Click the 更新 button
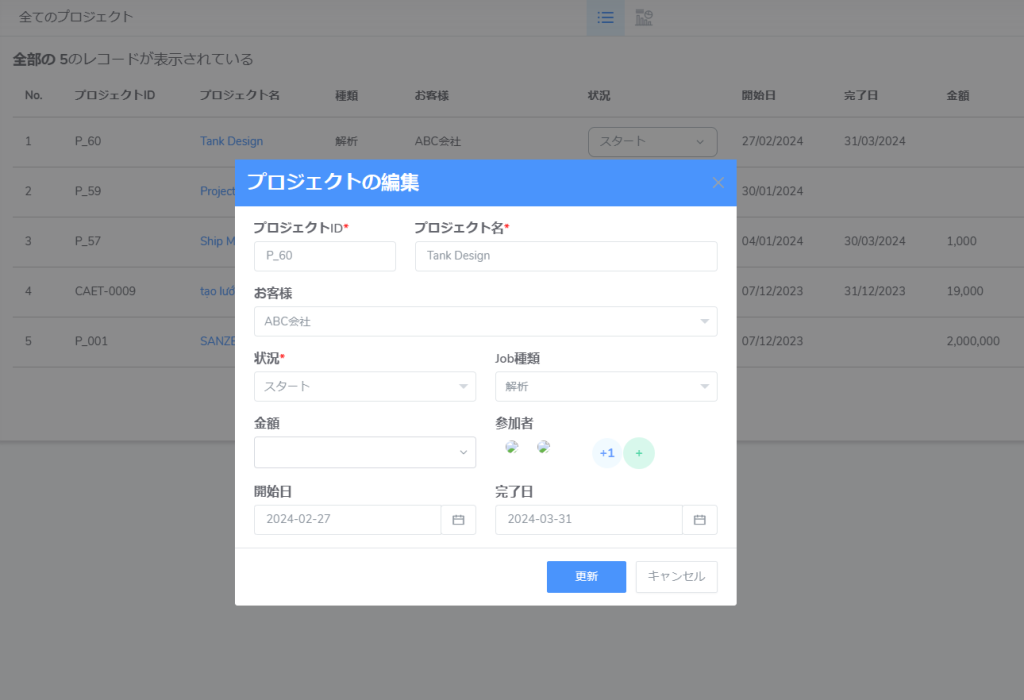The width and height of the screenshot is (1024, 700). tap(586, 577)
